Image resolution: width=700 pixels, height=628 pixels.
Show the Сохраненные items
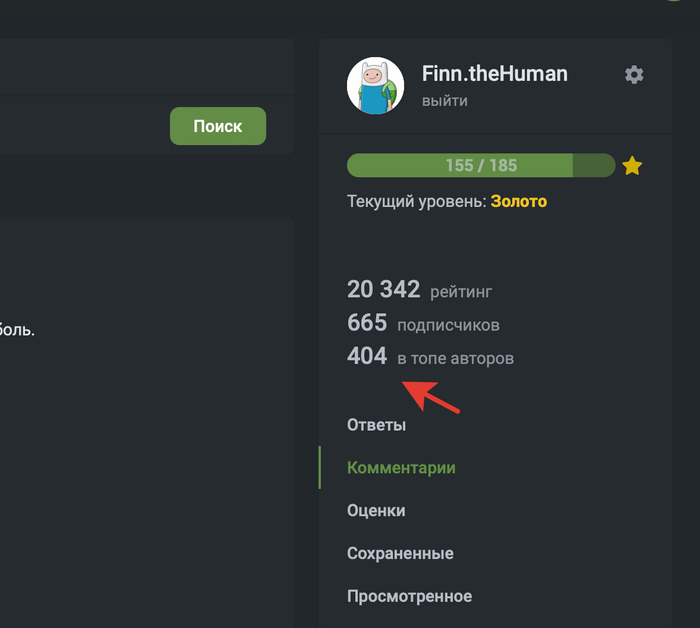click(400, 553)
